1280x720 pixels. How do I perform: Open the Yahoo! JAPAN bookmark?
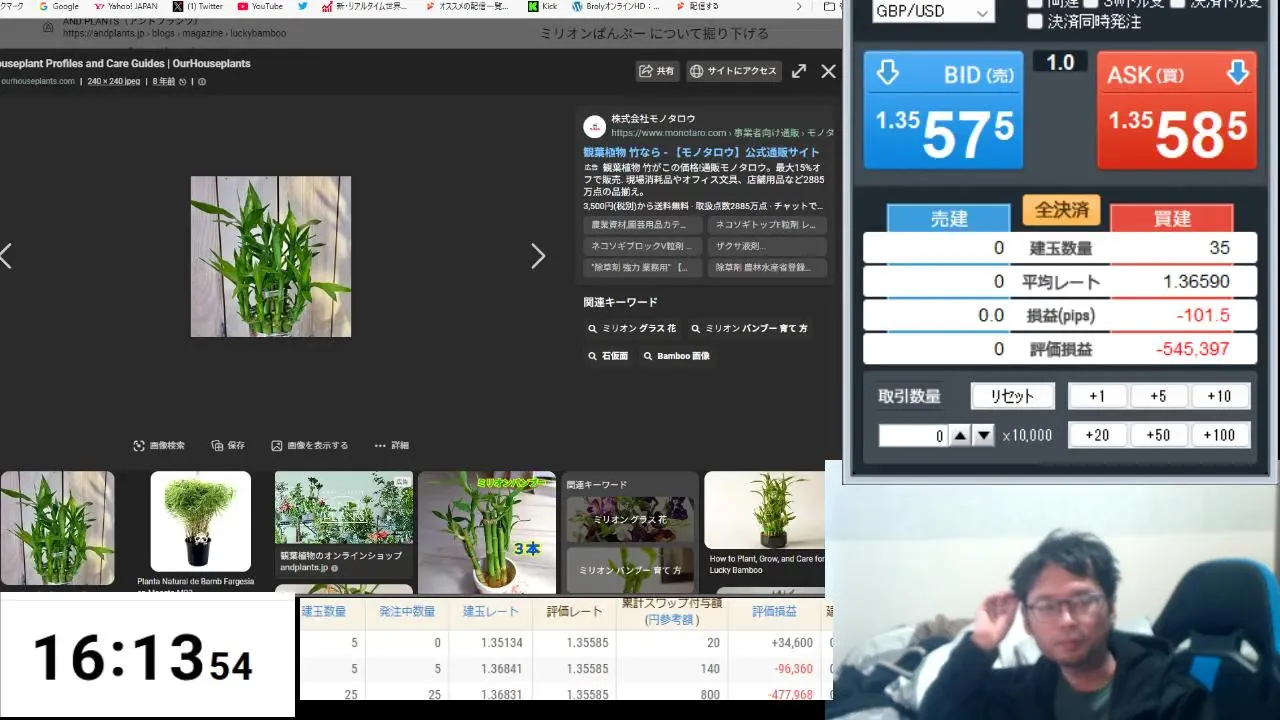(125, 6)
